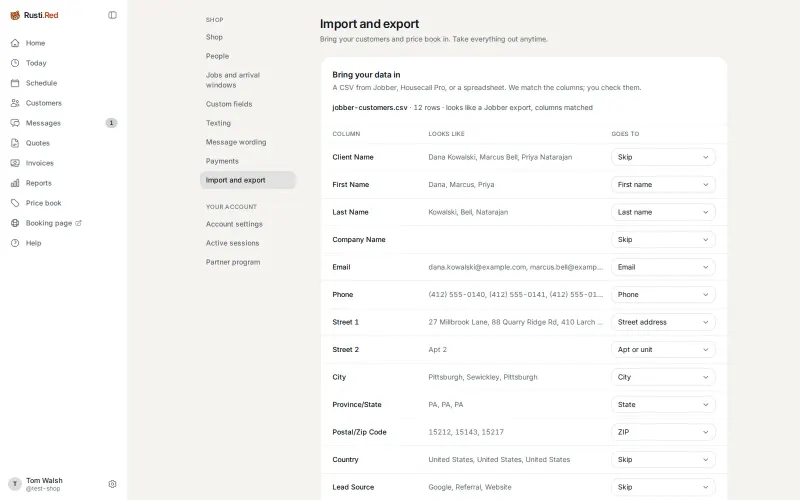The image size is (800, 500).
Task: Click the Messages chat bubble icon
Action: point(15,123)
